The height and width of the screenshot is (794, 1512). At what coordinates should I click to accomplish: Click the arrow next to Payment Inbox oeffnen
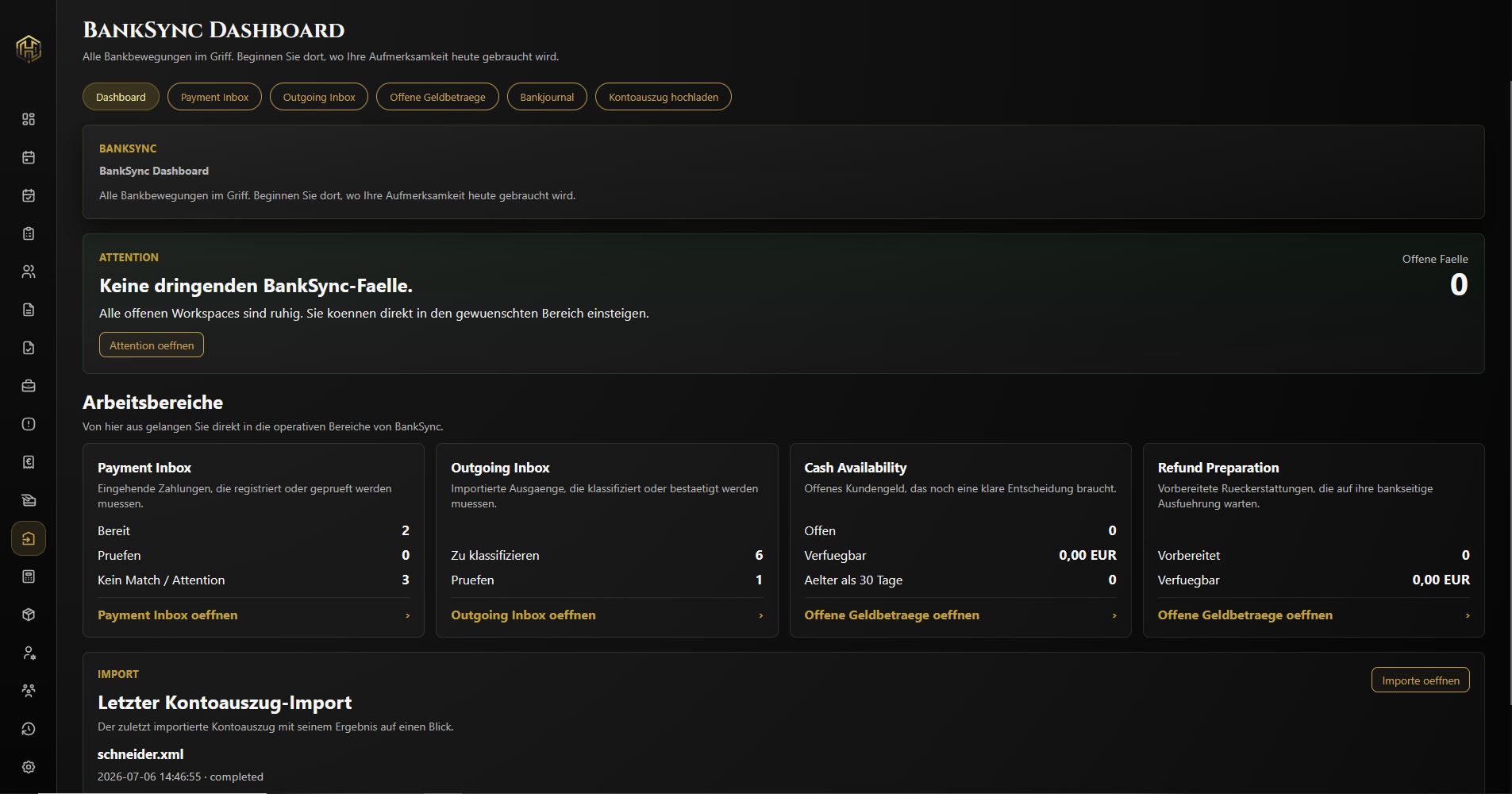coord(407,615)
